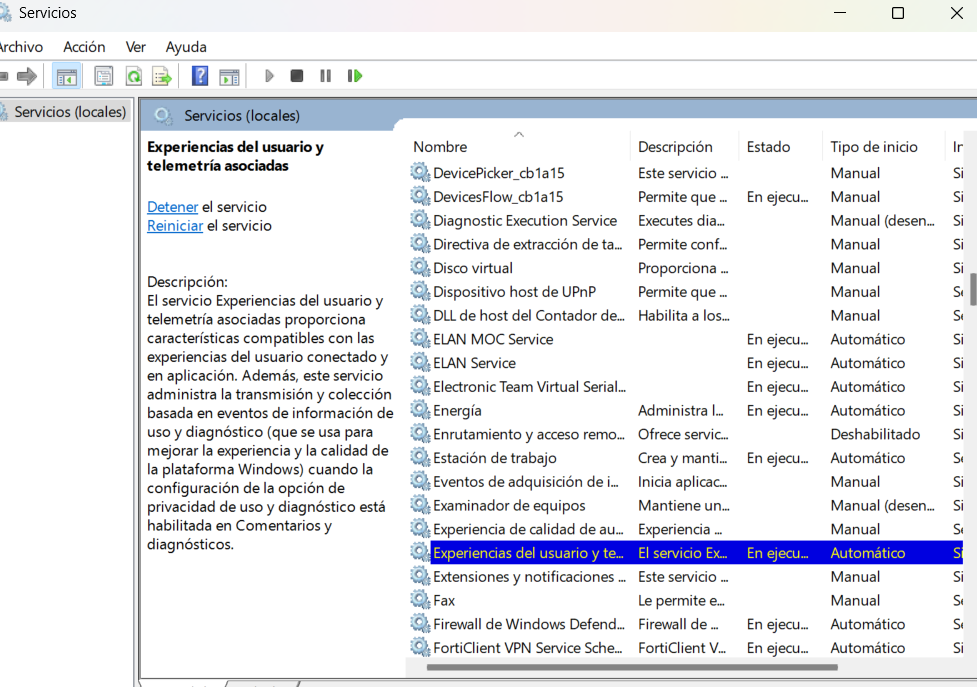Select Experiencia de calidad de au... service
This screenshot has height=687, width=977.
[528, 529]
